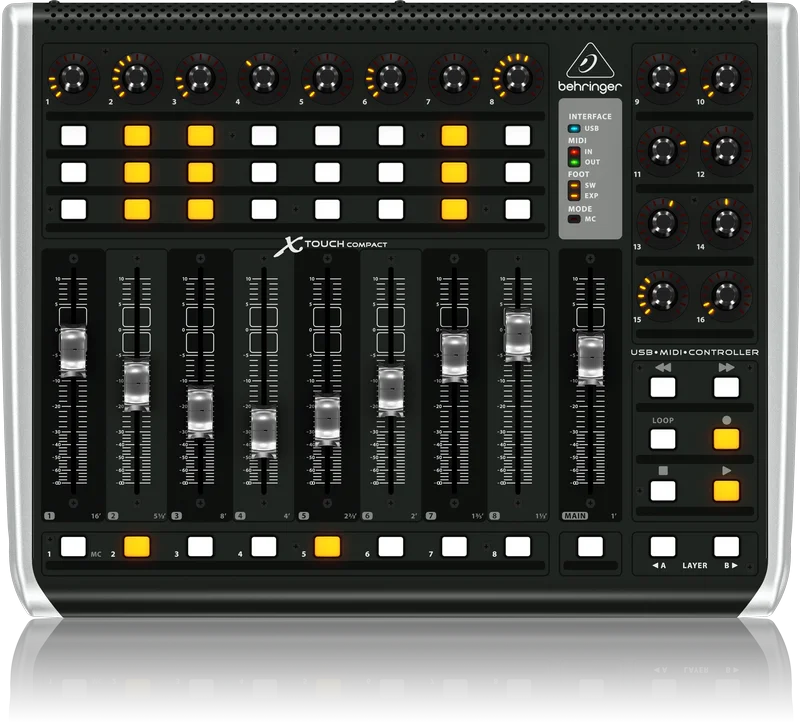
Task: Click rotary encoder knob 16
Action: tap(726, 295)
